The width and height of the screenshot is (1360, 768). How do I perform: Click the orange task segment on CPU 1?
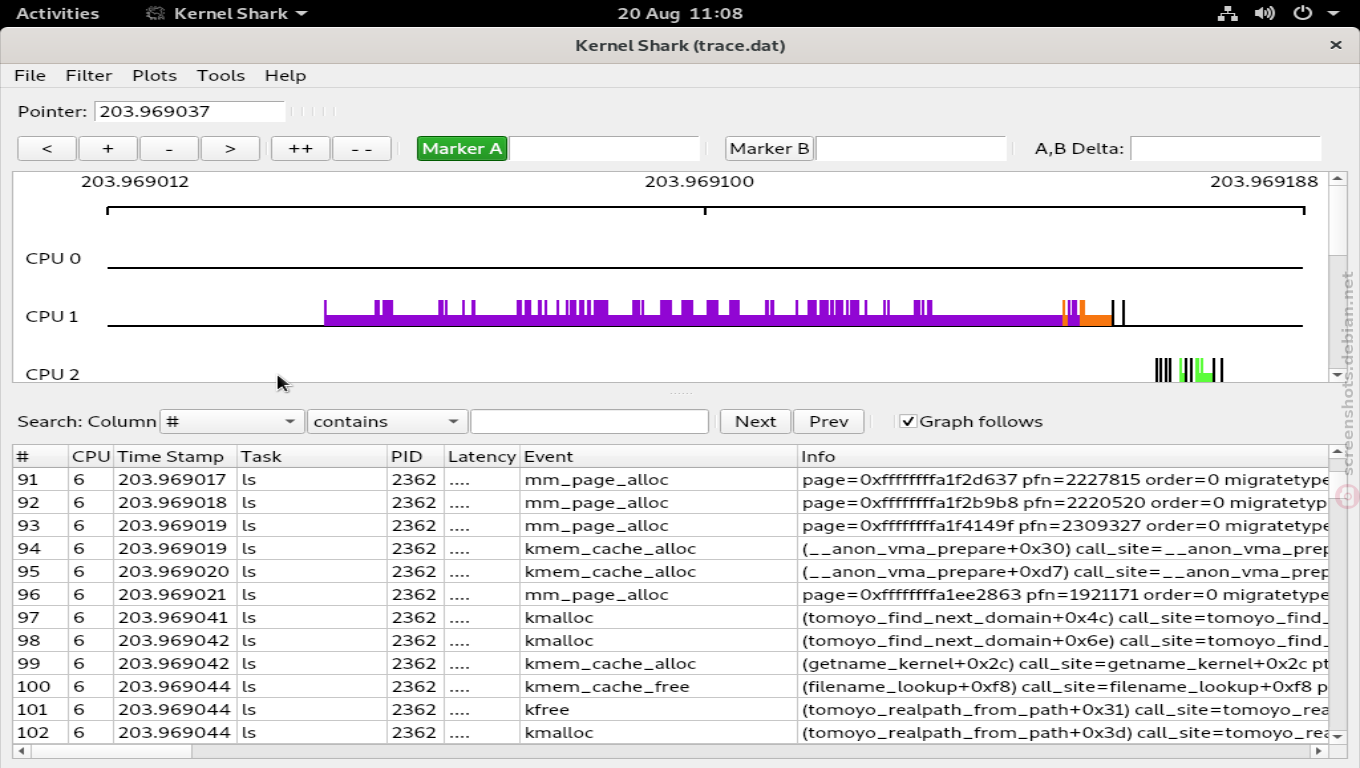point(1096,320)
